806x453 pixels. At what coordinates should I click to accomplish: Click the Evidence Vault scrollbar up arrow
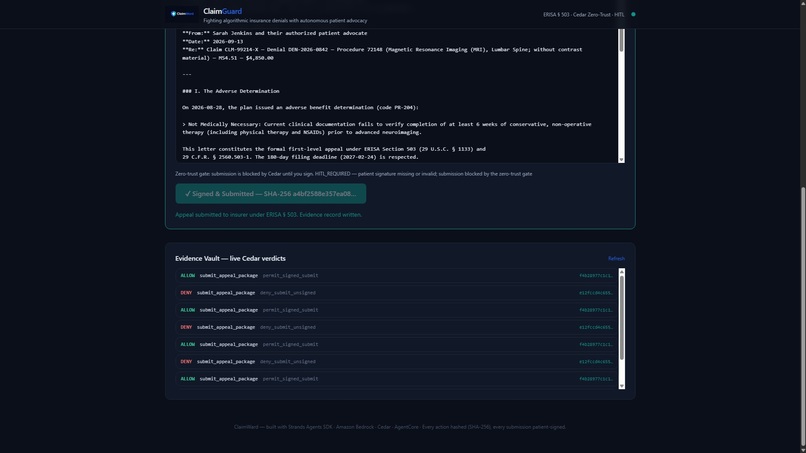pos(621,271)
